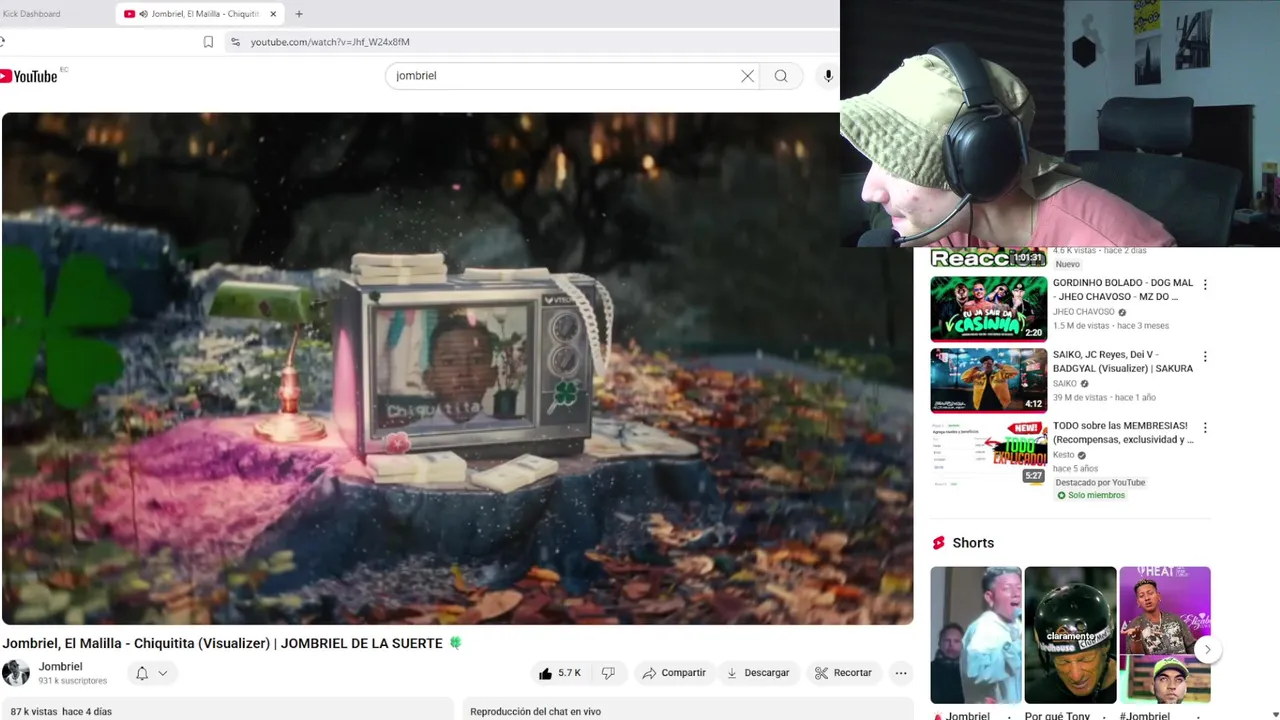Viewport: 1280px width, 720px height.
Task: Start voice search with microphone icon
Action: [828, 76]
